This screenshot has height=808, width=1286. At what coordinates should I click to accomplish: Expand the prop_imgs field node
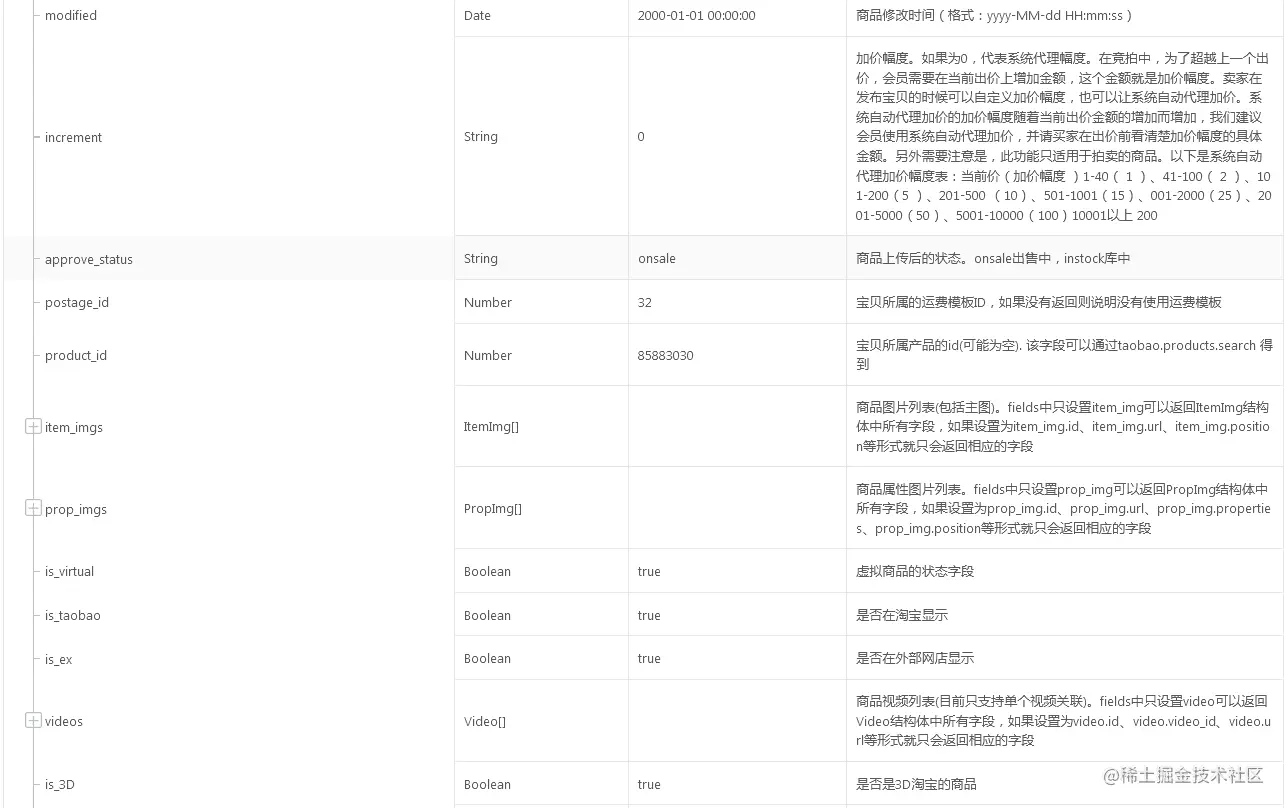pyautogui.click(x=31, y=509)
